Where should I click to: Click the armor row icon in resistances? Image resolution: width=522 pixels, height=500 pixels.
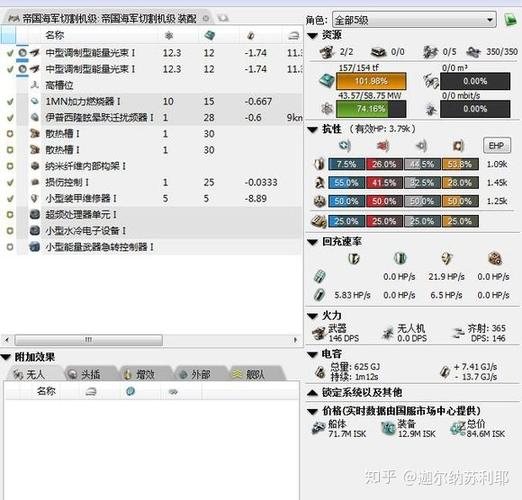(x=320, y=182)
